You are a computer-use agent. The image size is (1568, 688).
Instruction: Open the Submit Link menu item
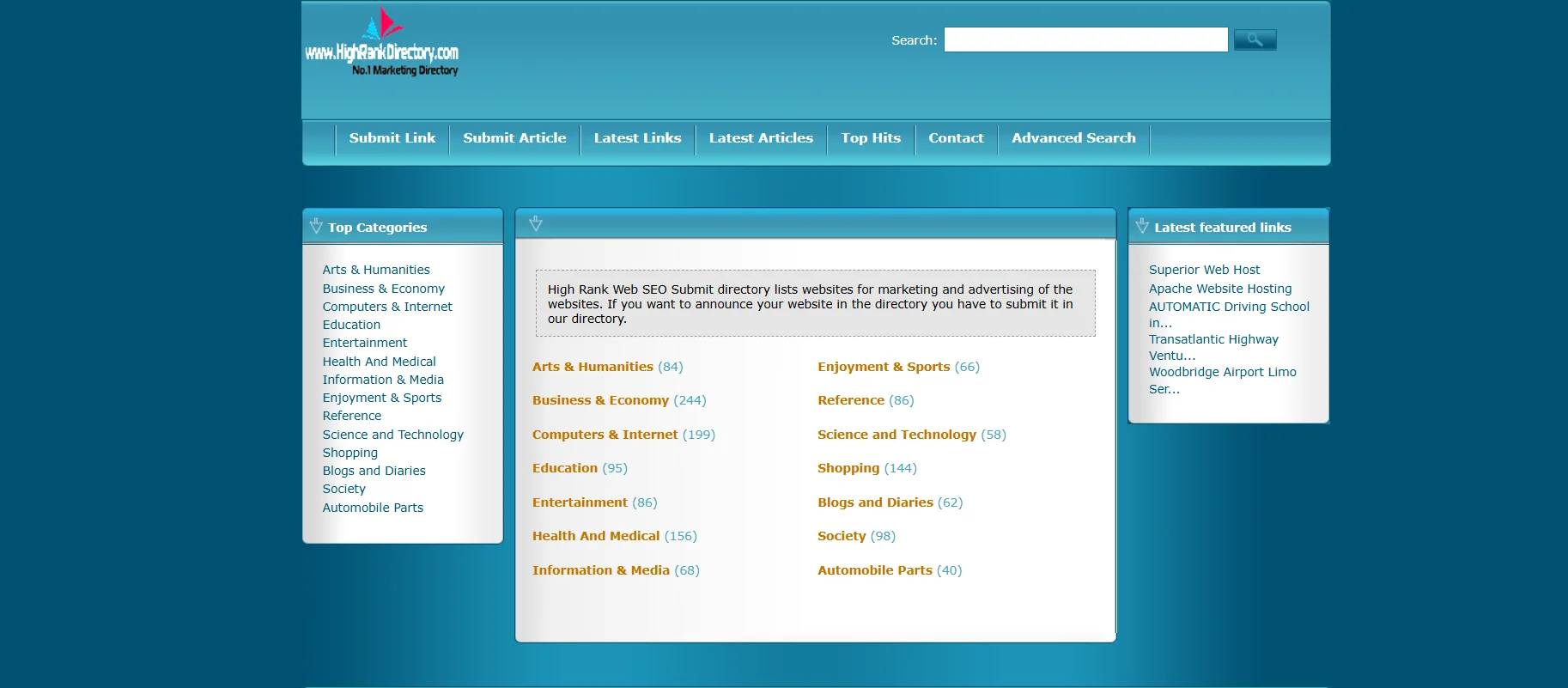click(392, 137)
